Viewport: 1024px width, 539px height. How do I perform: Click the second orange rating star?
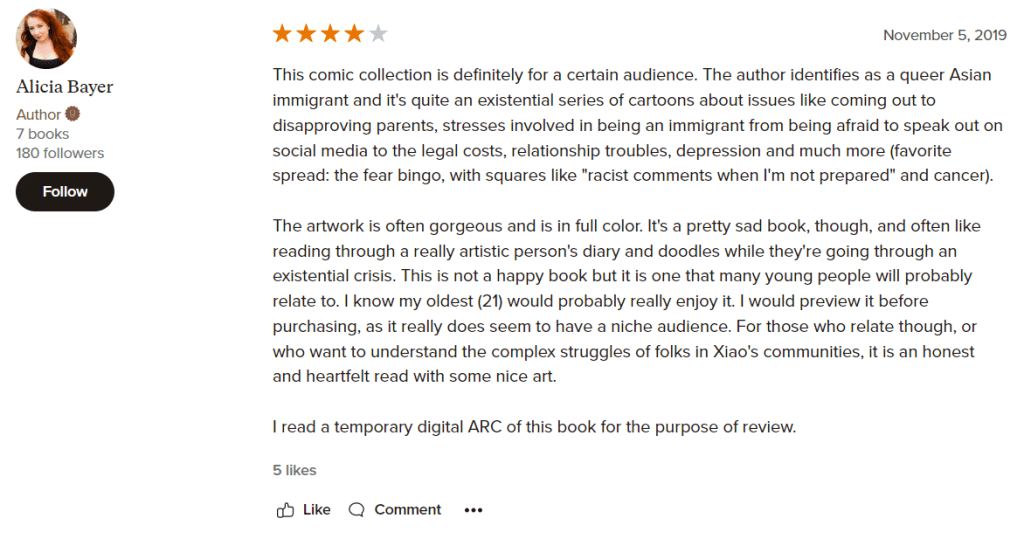(x=306, y=34)
